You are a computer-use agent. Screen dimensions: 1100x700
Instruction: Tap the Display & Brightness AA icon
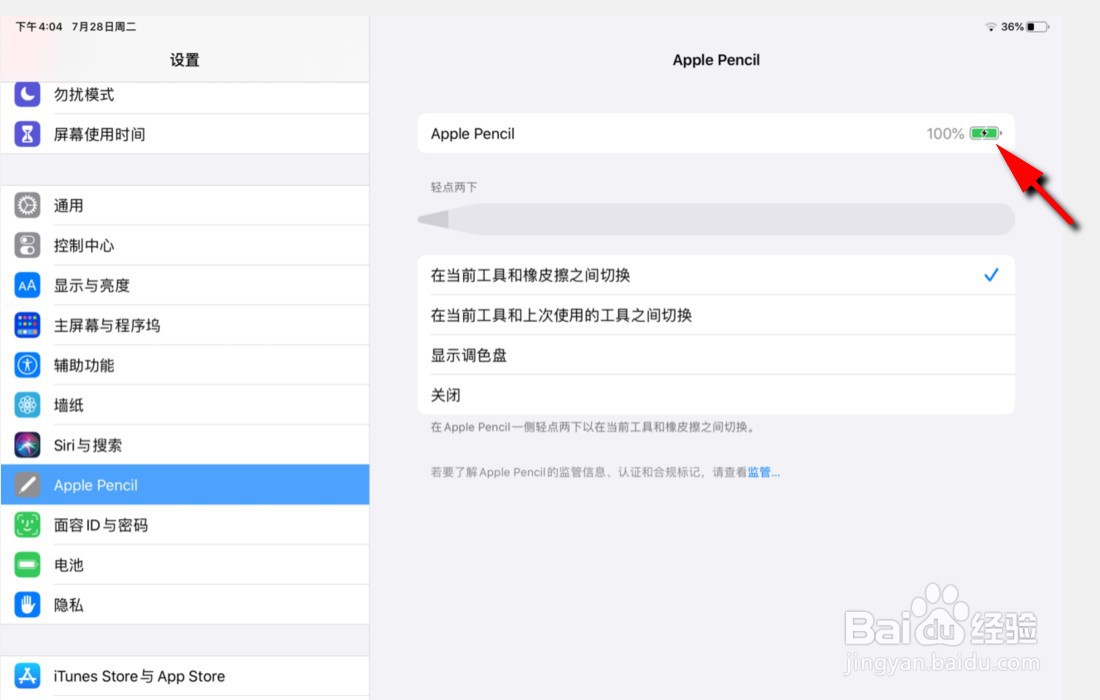click(x=27, y=285)
